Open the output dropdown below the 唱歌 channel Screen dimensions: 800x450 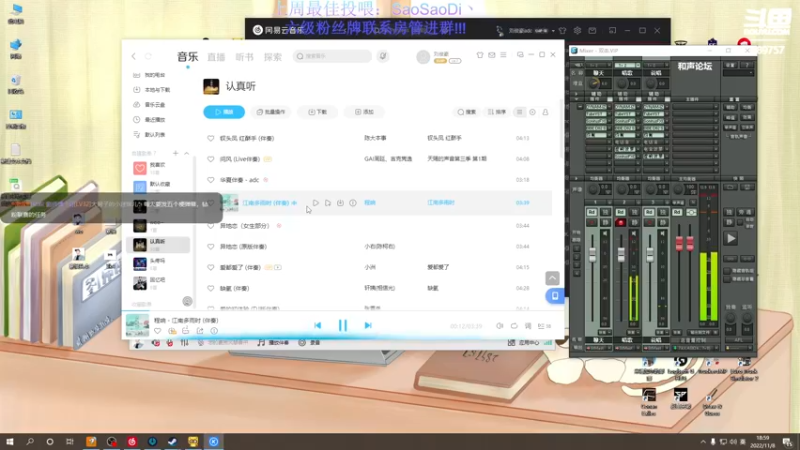627,348
